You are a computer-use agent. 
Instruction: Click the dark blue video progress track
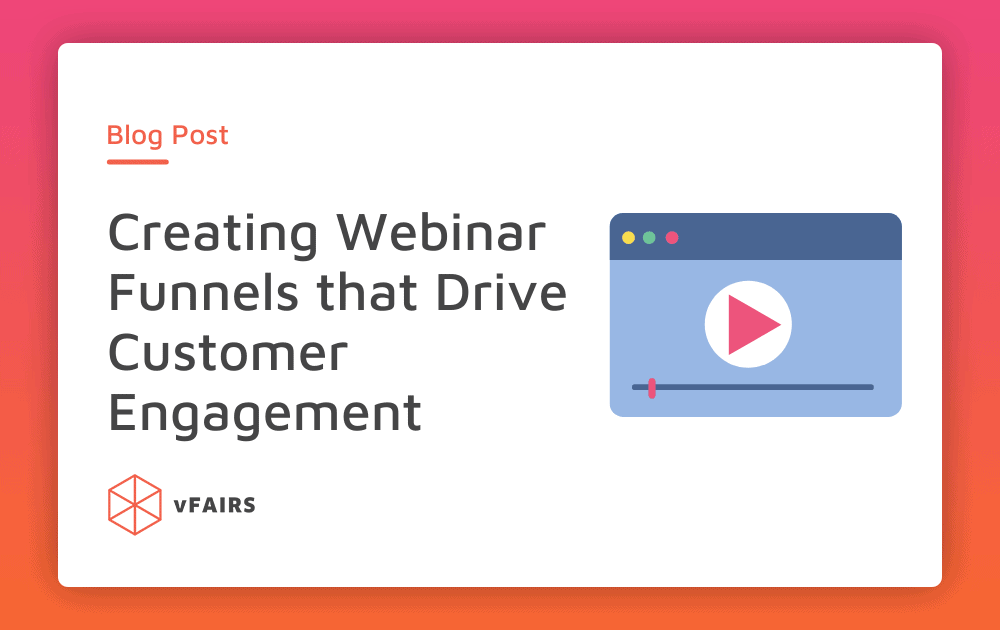[x=753, y=387]
